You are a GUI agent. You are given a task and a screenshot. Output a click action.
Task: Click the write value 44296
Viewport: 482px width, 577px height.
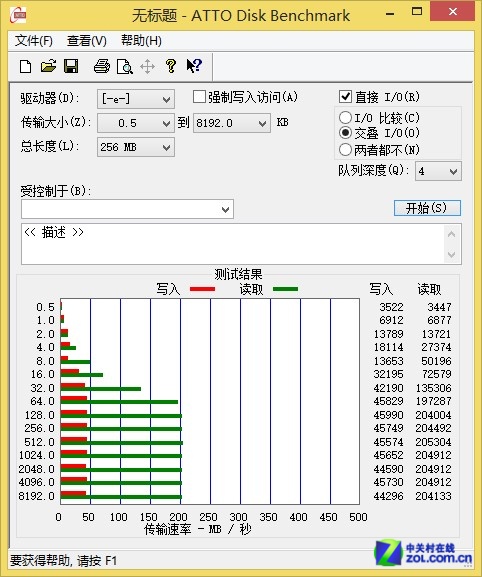[x=388, y=496]
